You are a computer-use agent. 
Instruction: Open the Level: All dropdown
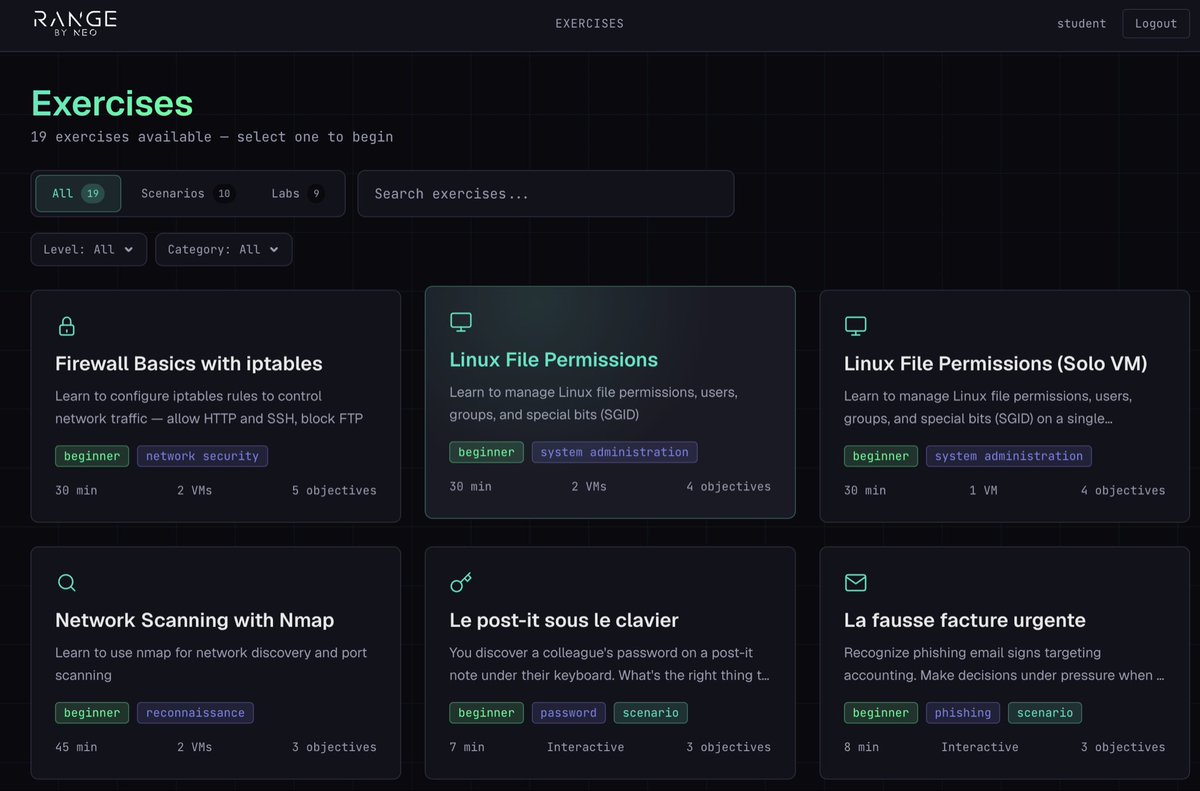[89, 249]
